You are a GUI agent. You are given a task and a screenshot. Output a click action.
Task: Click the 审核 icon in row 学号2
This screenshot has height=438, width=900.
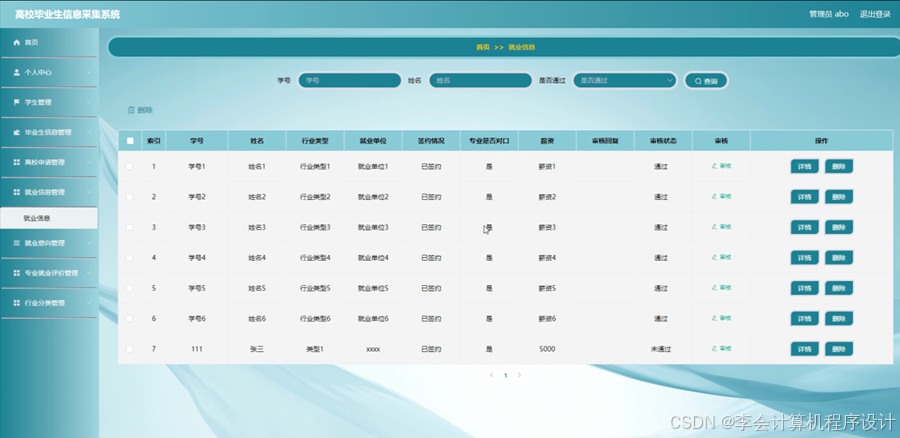pos(715,196)
